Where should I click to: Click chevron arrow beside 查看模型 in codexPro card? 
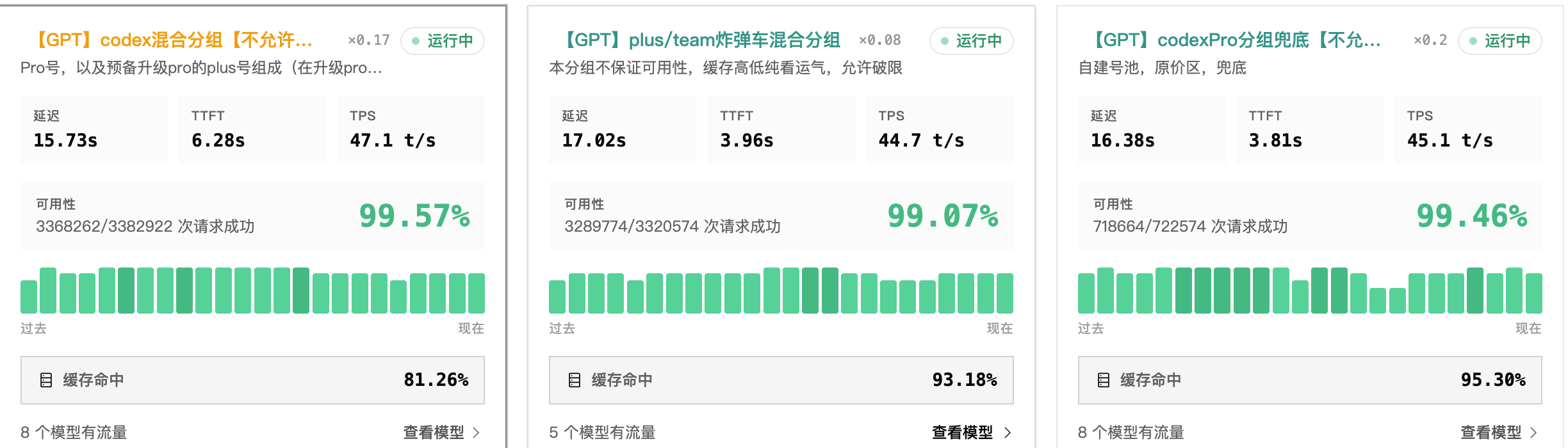[1533, 433]
